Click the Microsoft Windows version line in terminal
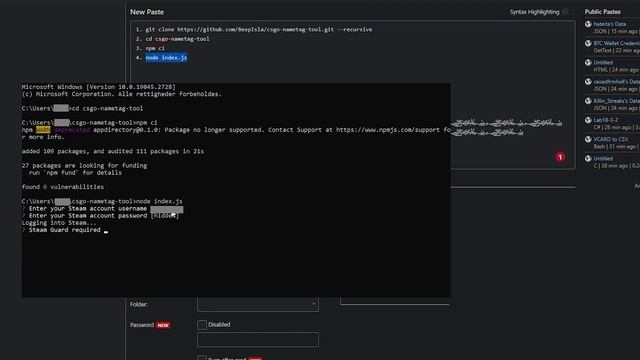The width and height of the screenshot is (640, 360). pyautogui.click(x=98, y=87)
